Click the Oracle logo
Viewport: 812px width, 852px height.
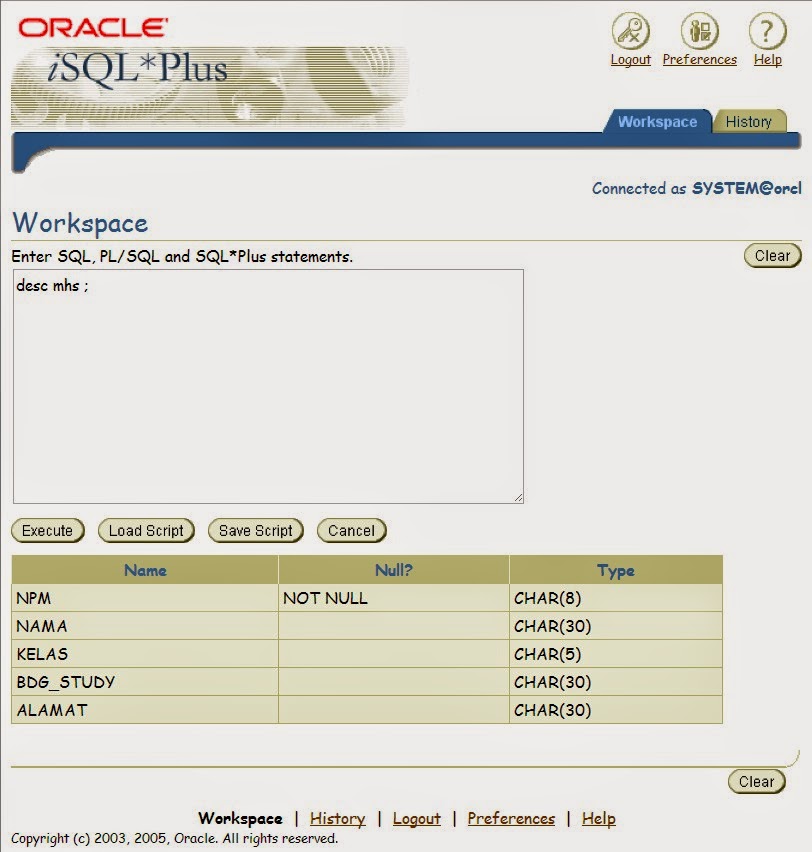[92, 28]
